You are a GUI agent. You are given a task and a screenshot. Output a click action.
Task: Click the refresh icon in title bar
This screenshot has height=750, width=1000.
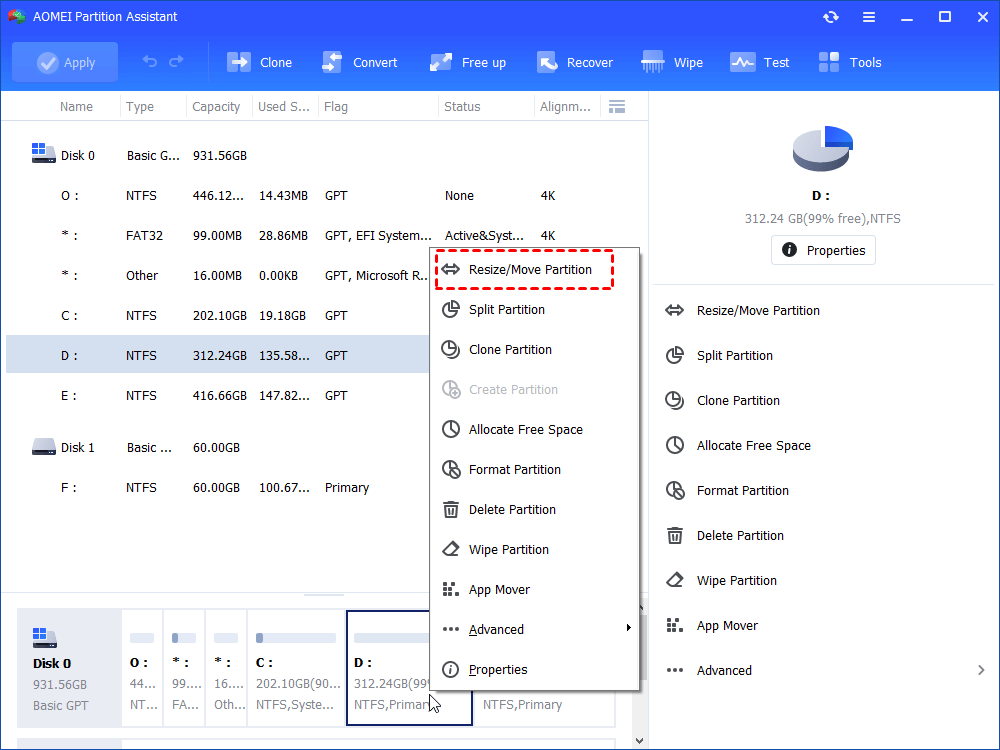831,17
